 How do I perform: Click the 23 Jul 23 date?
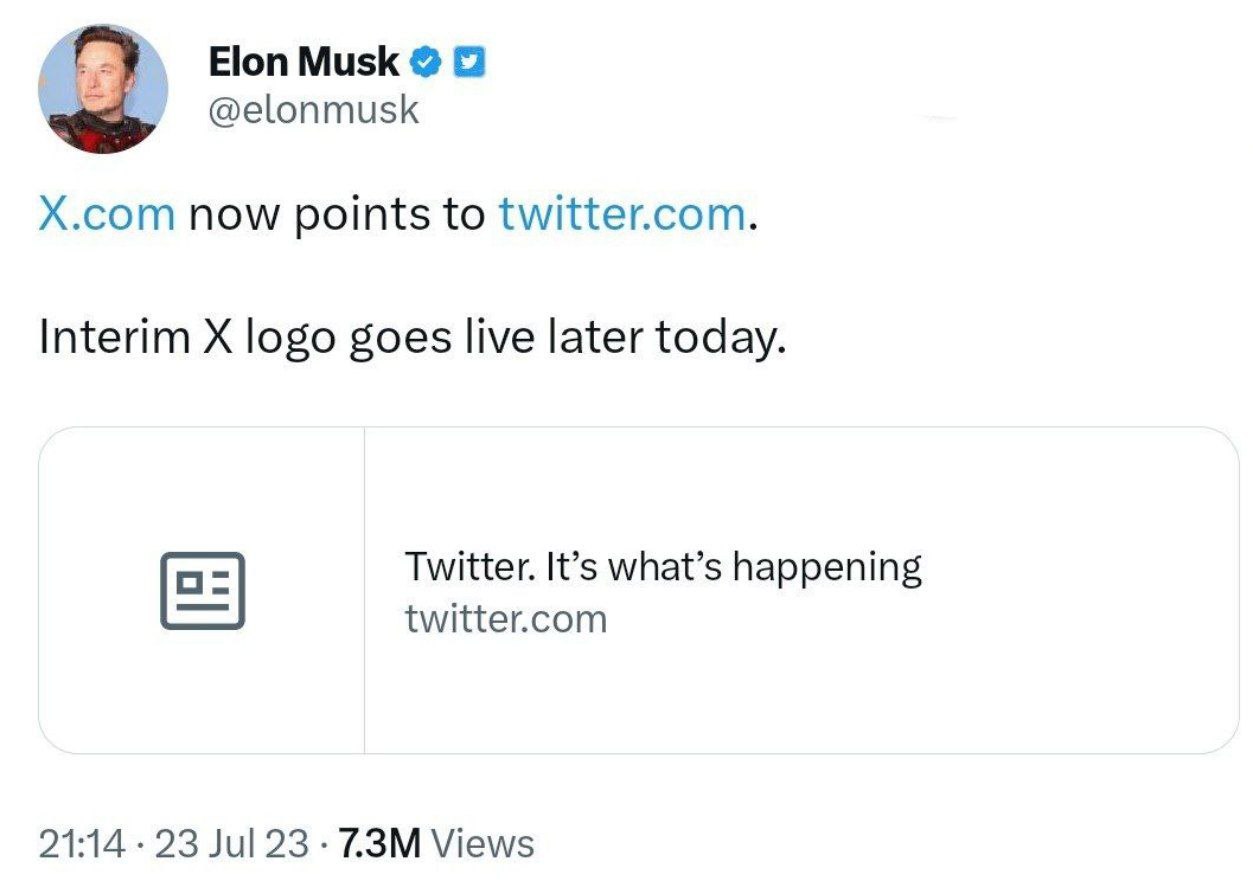[x=232, y=844]
